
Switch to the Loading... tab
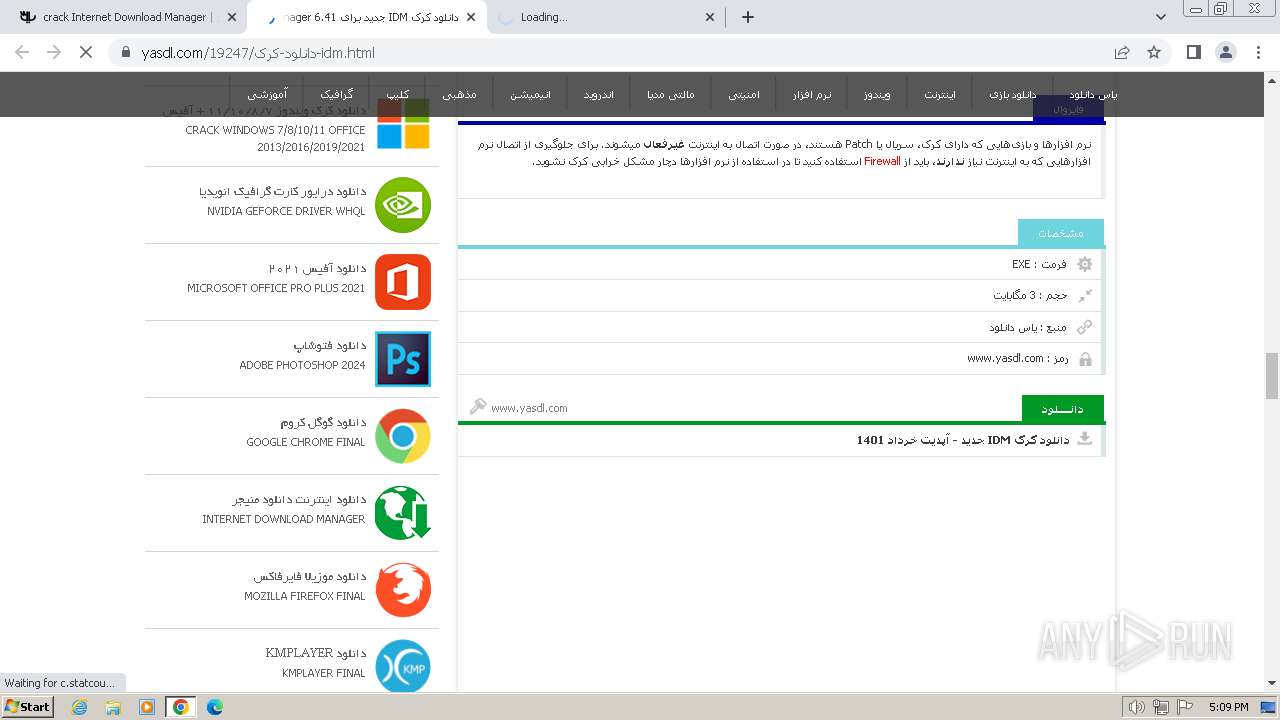click(x=606, y=17)
